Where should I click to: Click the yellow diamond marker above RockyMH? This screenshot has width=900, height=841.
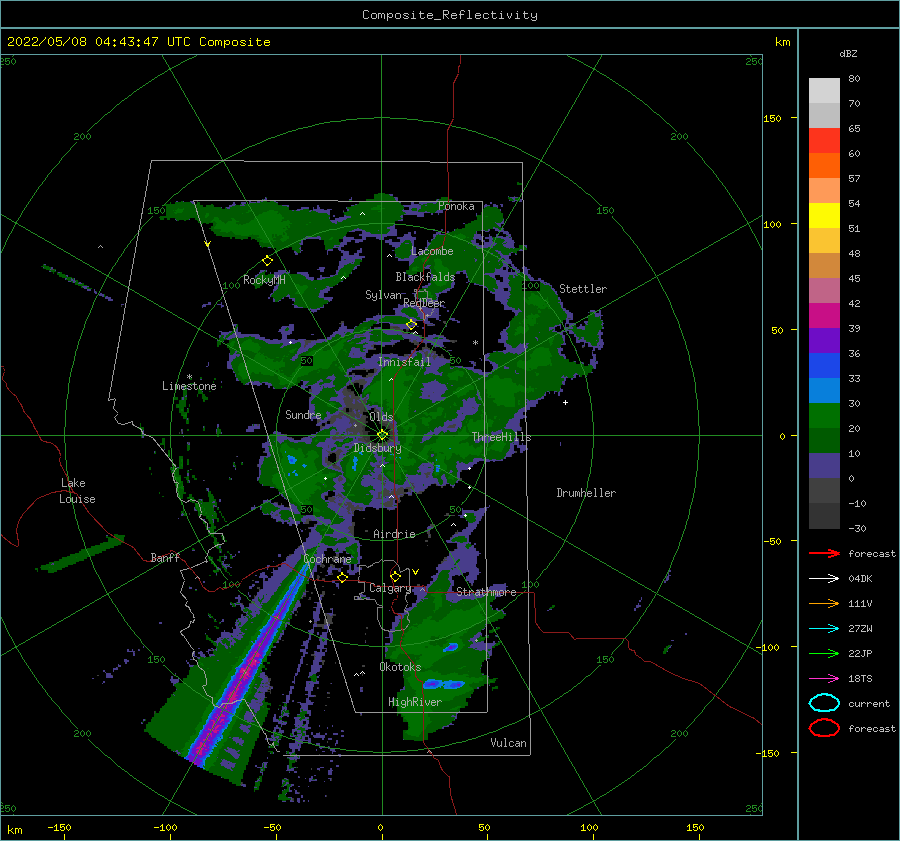[267, 261]
